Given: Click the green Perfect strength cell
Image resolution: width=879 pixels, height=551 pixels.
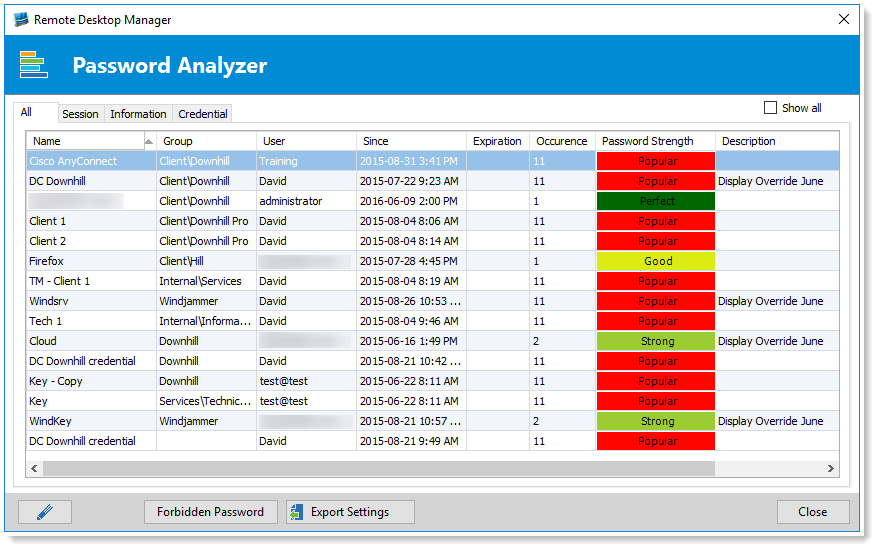Looking at the screenshot, I should point(656,201).
